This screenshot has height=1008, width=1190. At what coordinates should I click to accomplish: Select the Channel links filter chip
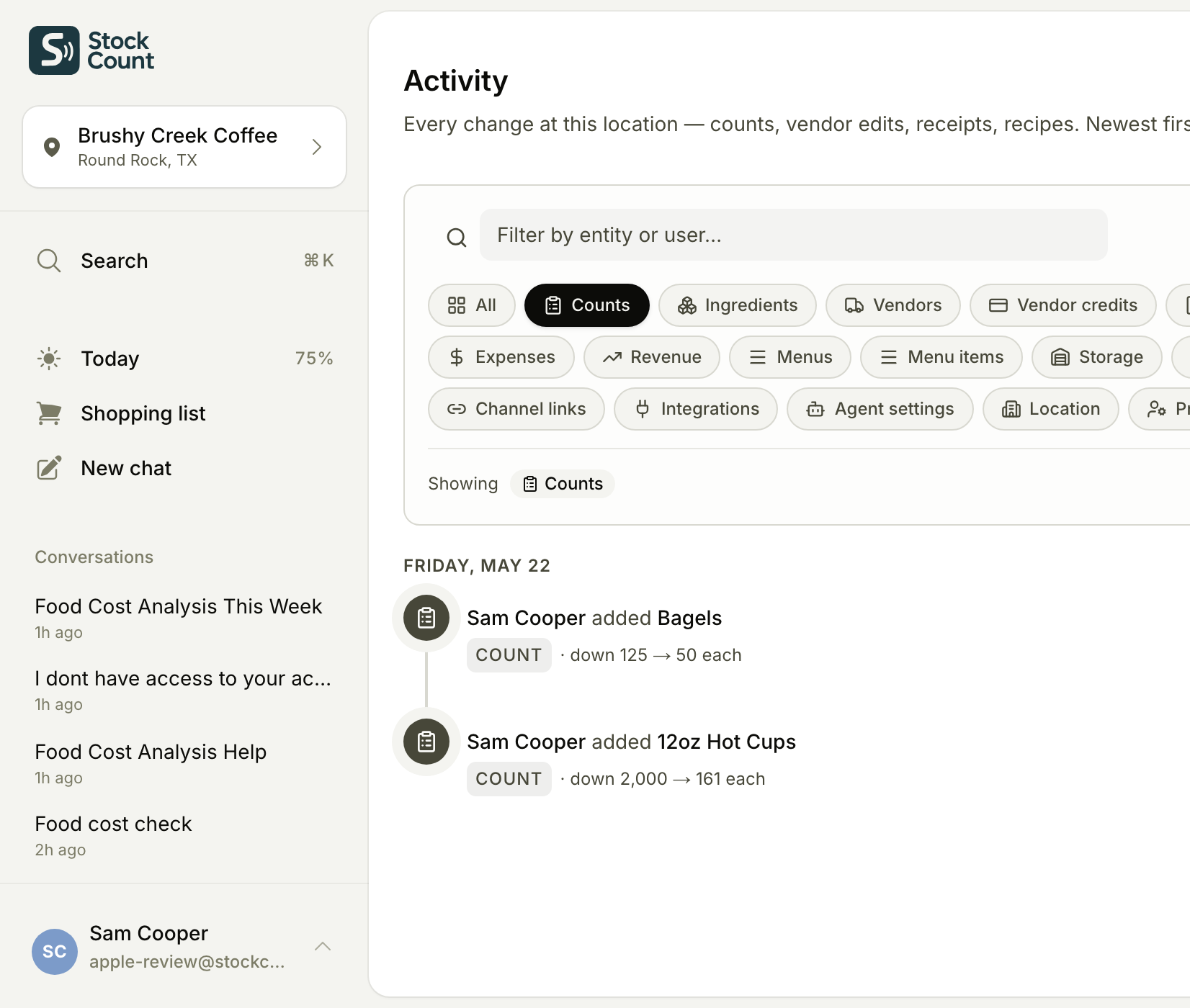(x=516, y=409)
